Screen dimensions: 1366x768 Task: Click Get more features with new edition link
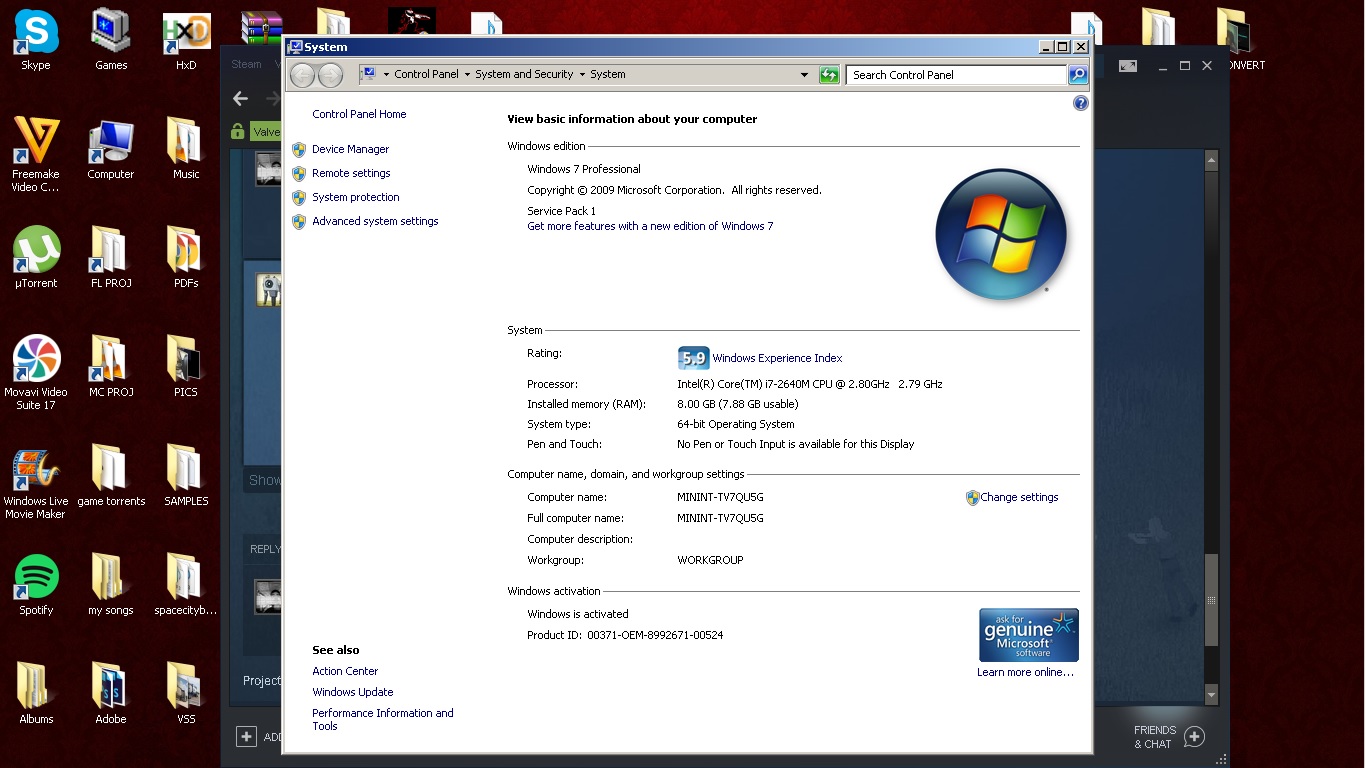[x=650, y=226]
